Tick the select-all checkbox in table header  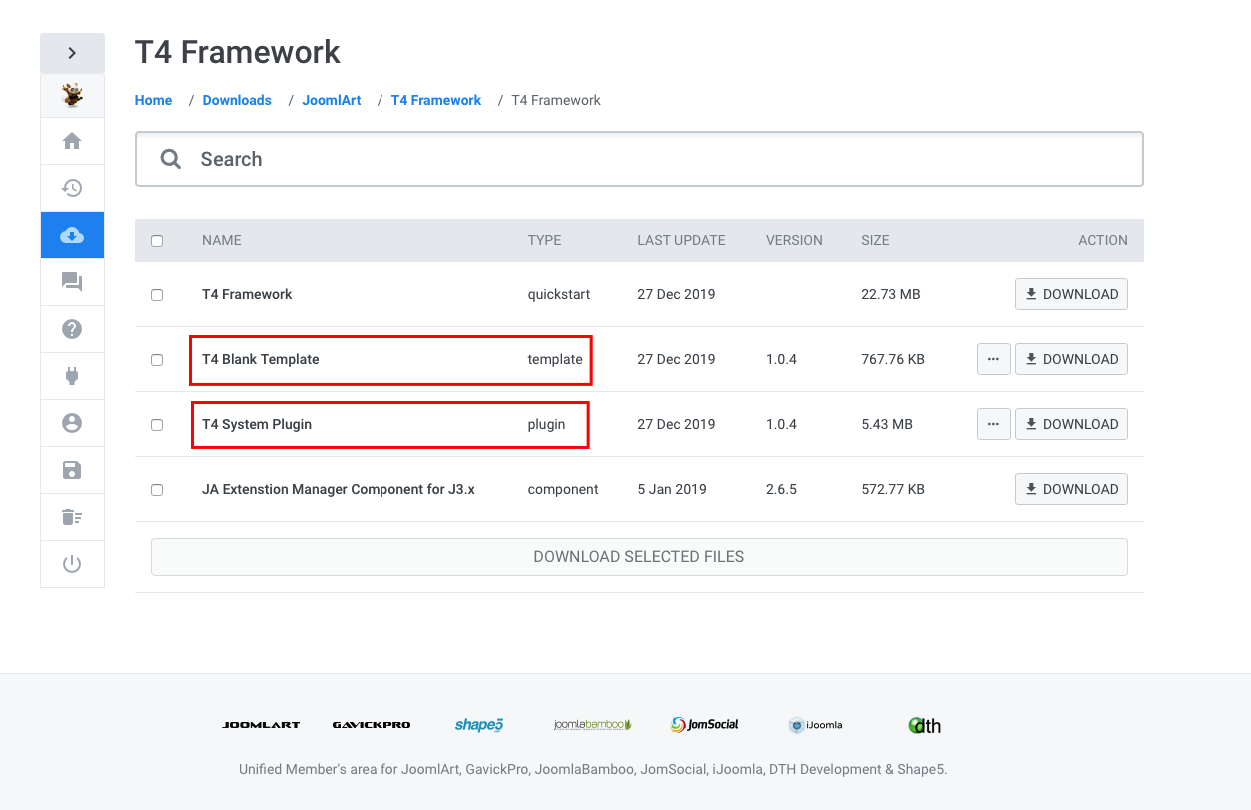click(157, 241)
